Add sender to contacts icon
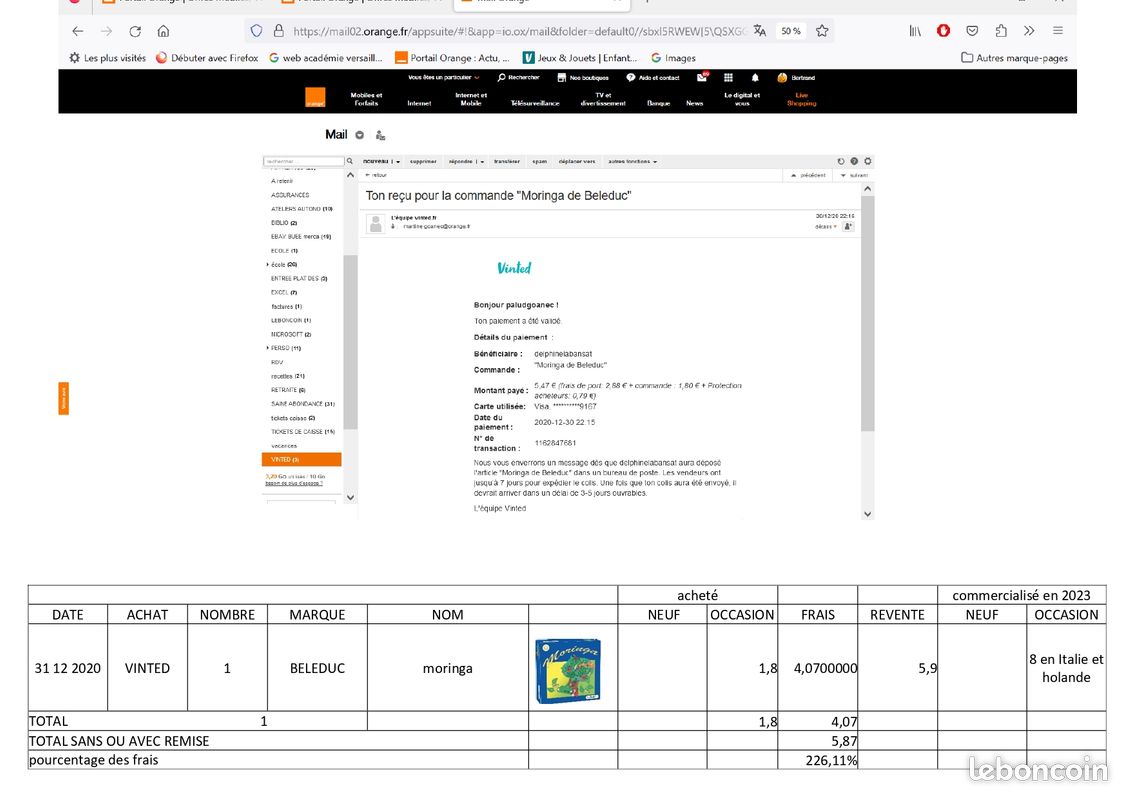The width and height of the screenshot is (1131, 800). tap(848, 227)
